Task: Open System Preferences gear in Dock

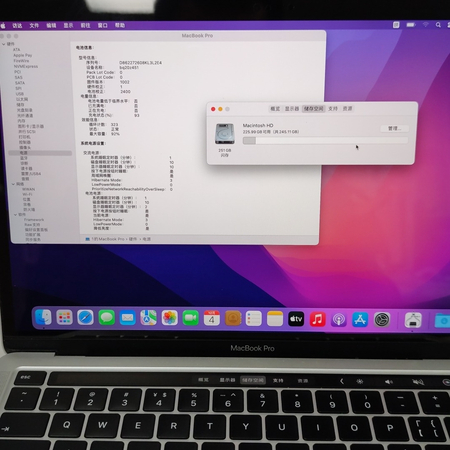Action: point(382,320)
